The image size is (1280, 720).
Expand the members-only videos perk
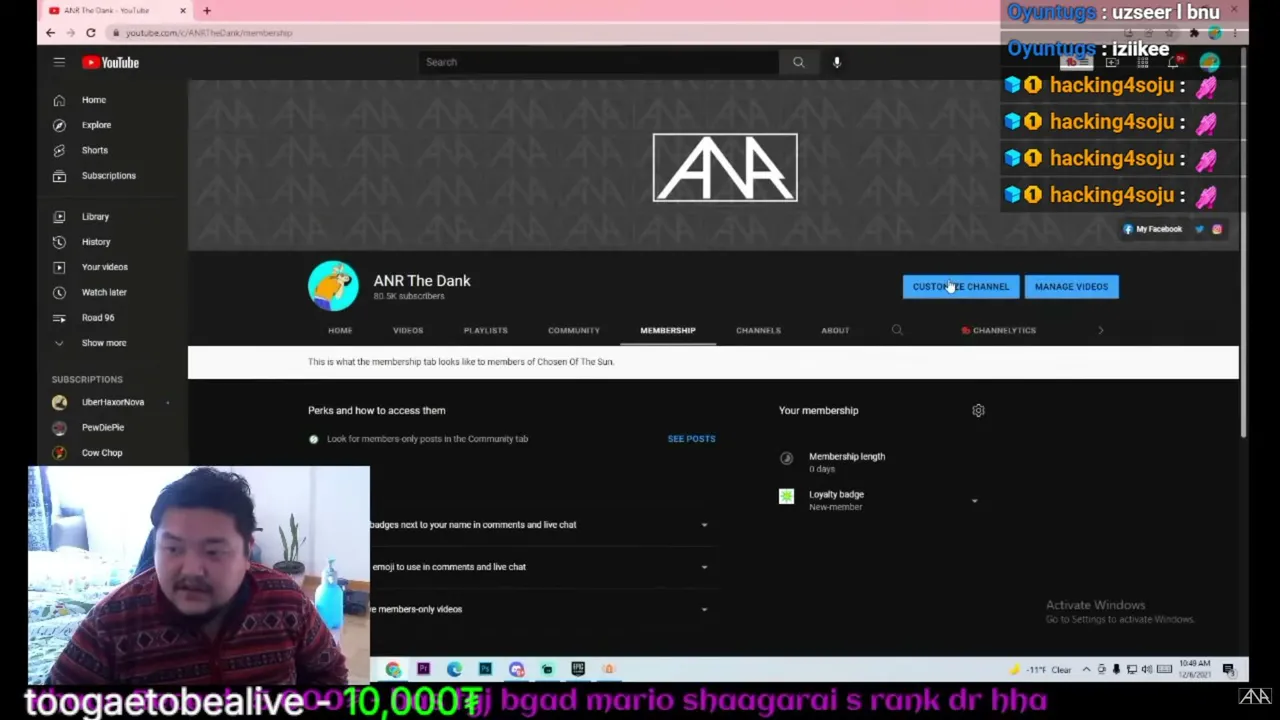[x=704, y=609]
